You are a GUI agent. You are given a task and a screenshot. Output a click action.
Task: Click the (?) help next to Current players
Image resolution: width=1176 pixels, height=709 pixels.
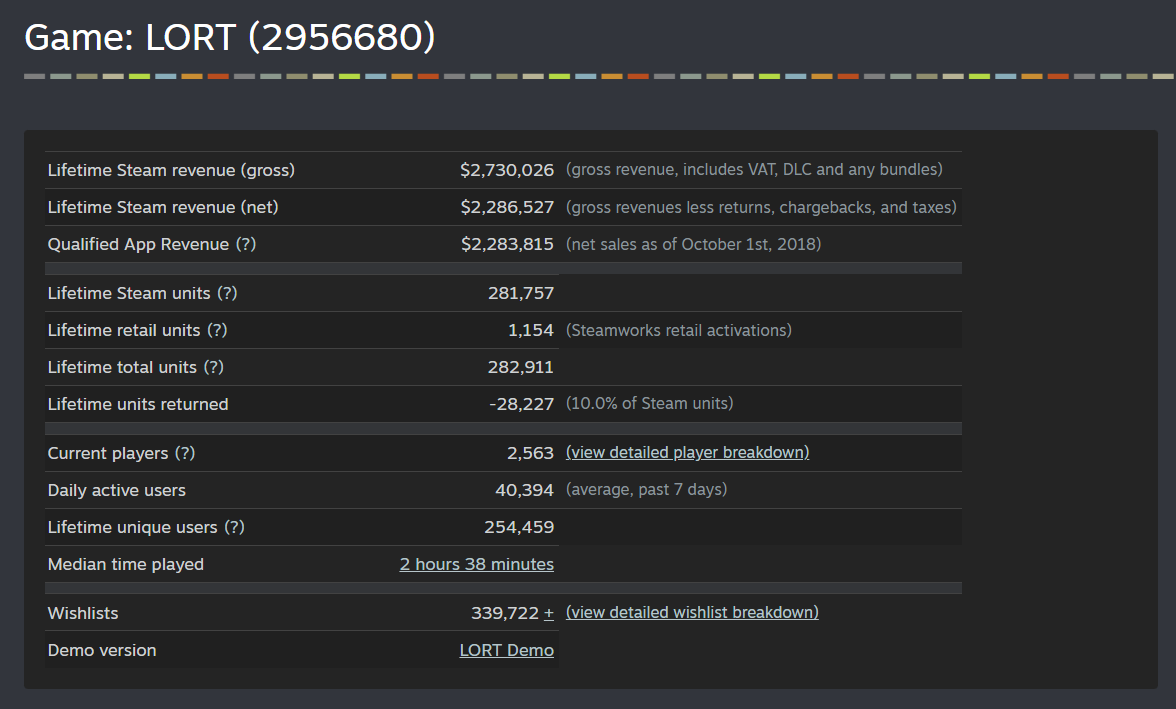click(x=184, y=453)
